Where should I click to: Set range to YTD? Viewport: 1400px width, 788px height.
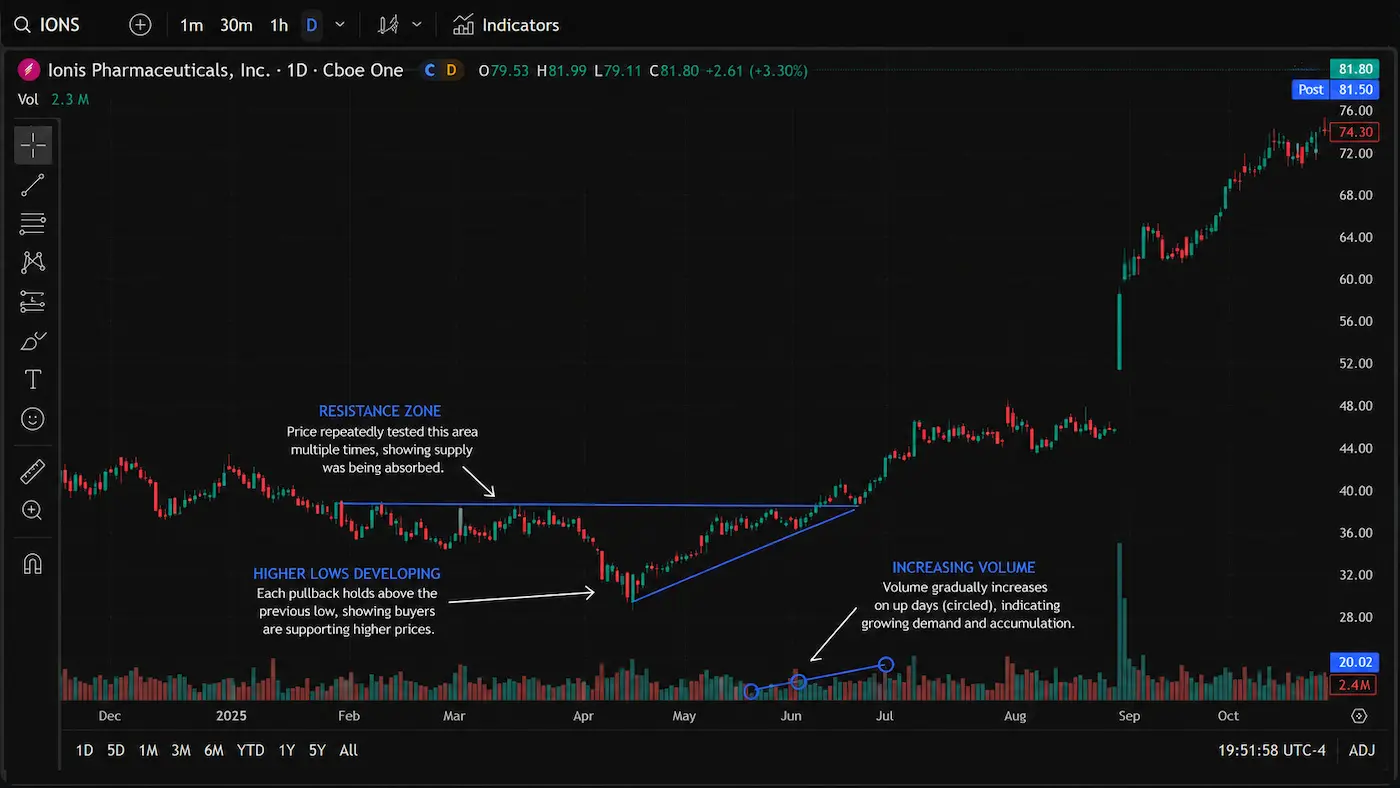click(x=250, y=750)
